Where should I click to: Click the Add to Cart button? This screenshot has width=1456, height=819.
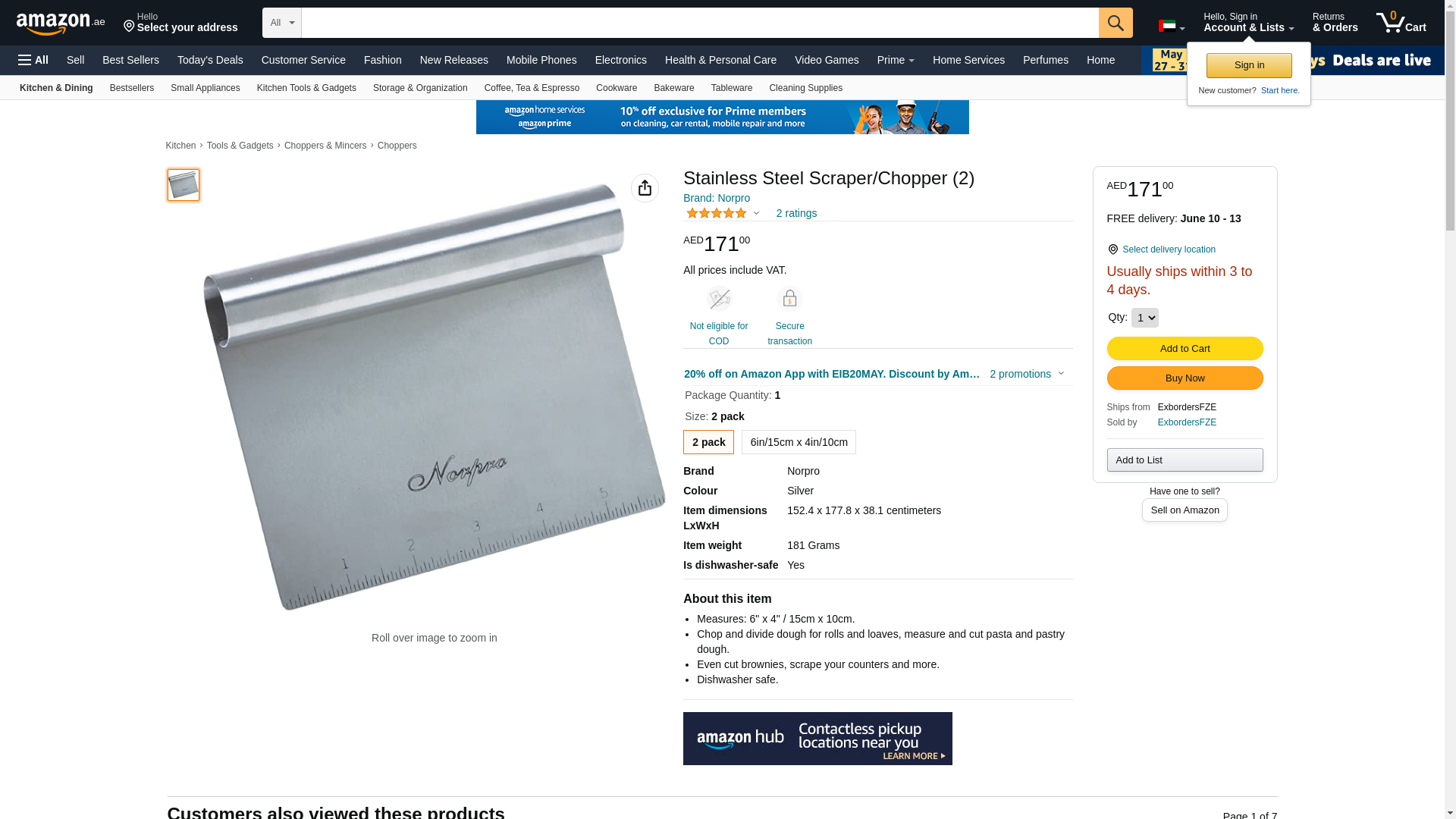[1185, 349]
